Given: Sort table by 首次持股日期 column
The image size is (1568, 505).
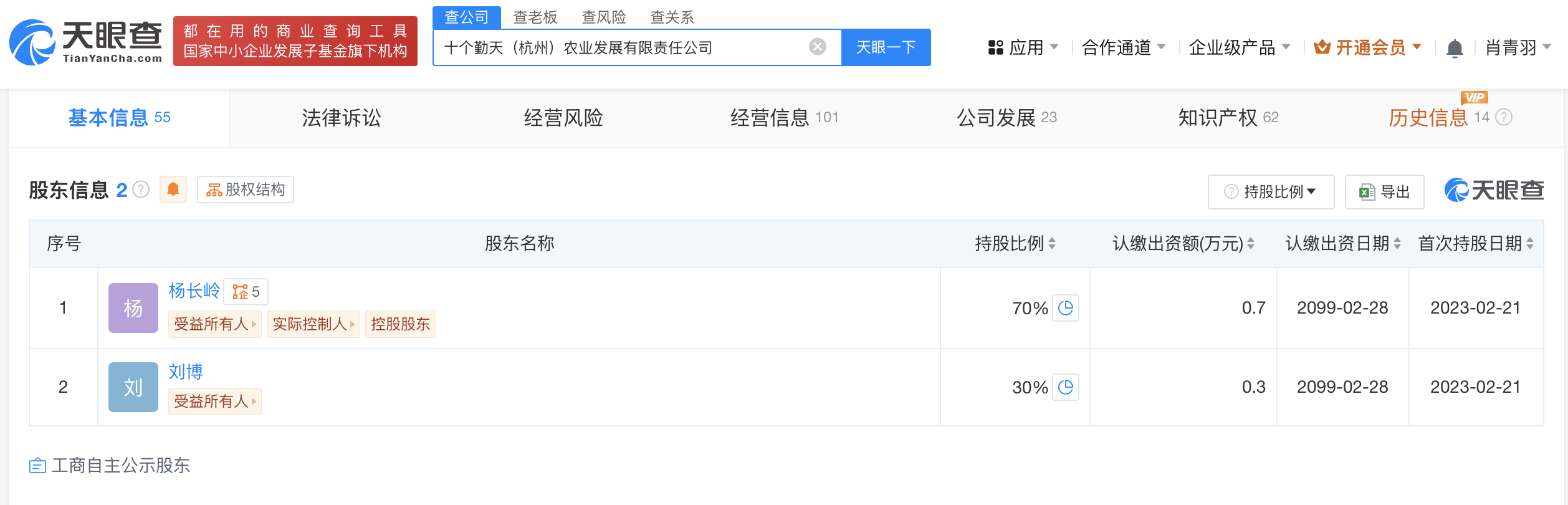Looking at the screenshot, I should click(1530, 244).
